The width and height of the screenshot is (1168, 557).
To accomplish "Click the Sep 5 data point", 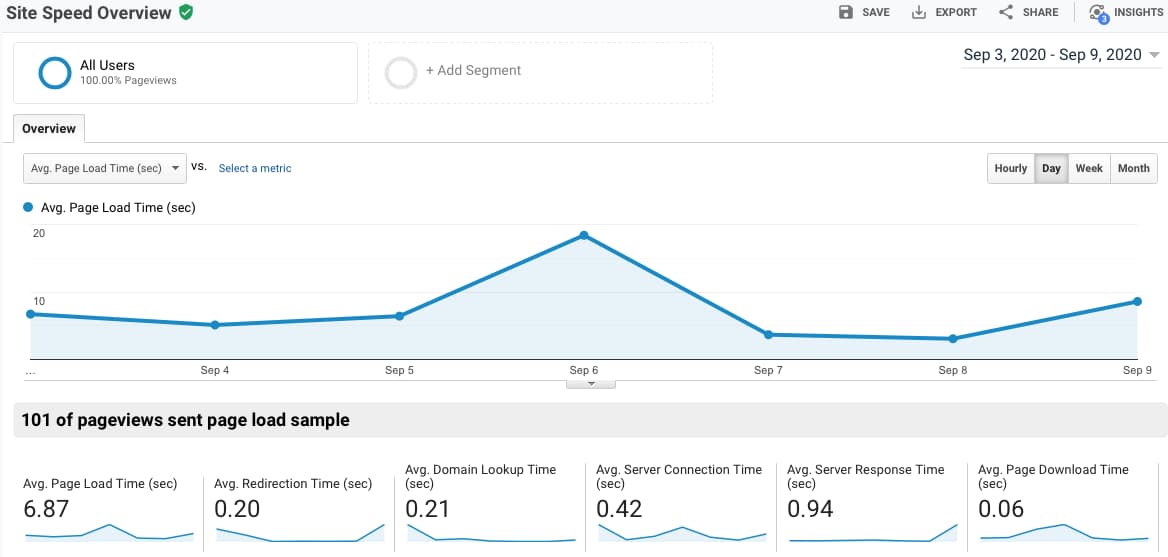I will (399, 316).
